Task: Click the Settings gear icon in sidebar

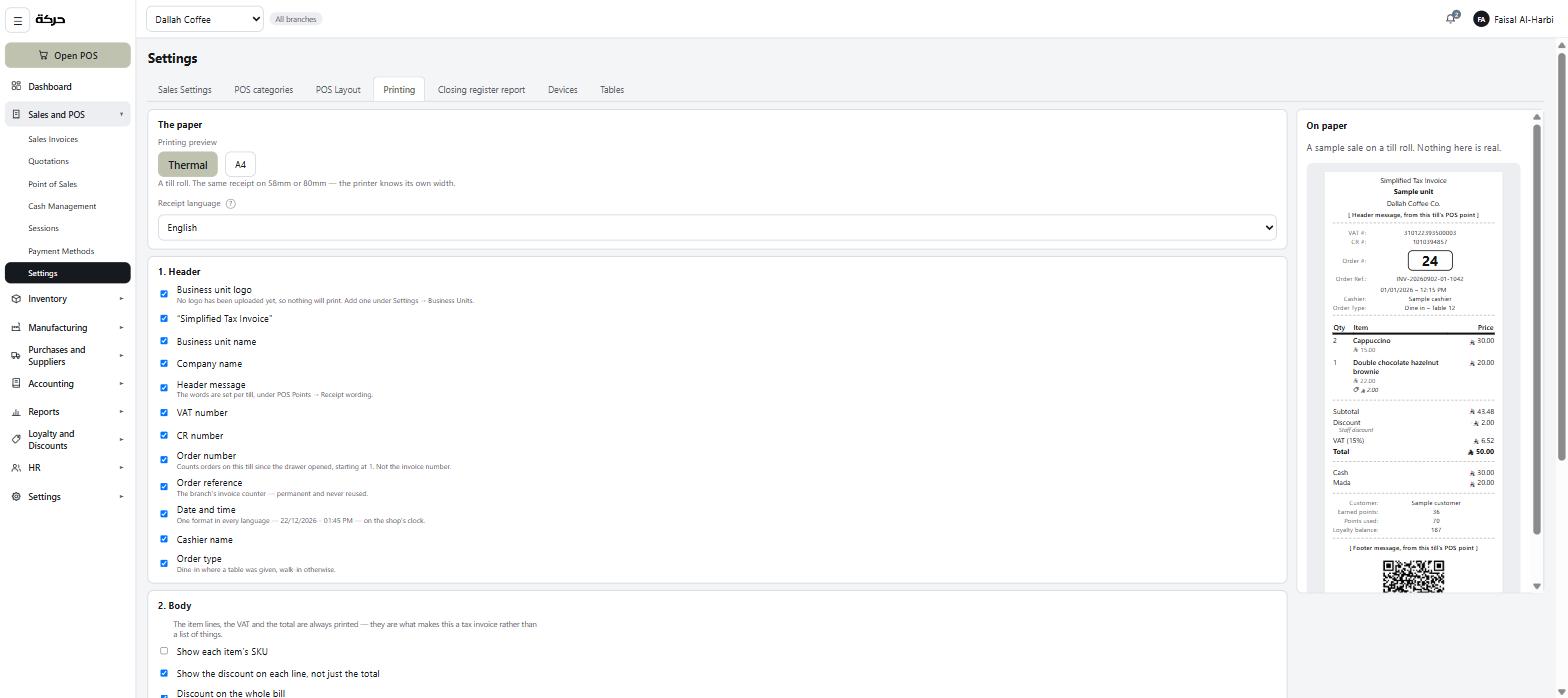Action: point(16,496)
